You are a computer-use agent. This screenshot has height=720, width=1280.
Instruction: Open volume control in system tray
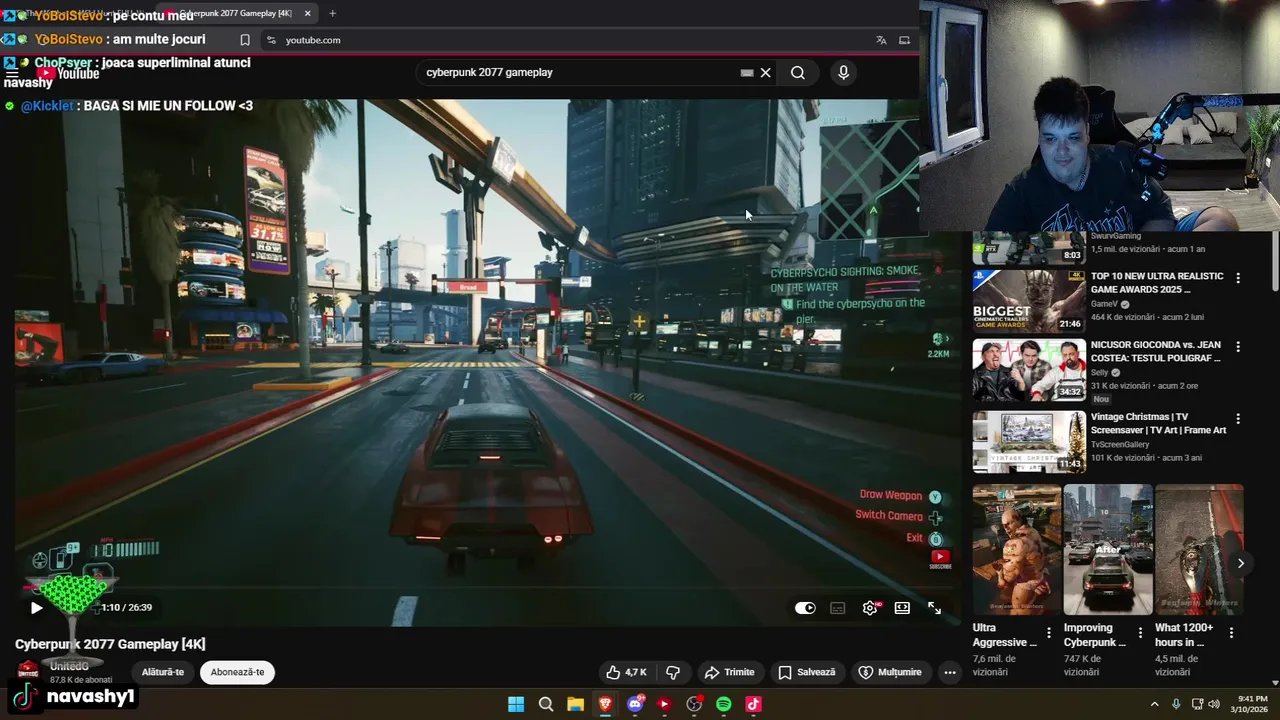(1214, 704)
